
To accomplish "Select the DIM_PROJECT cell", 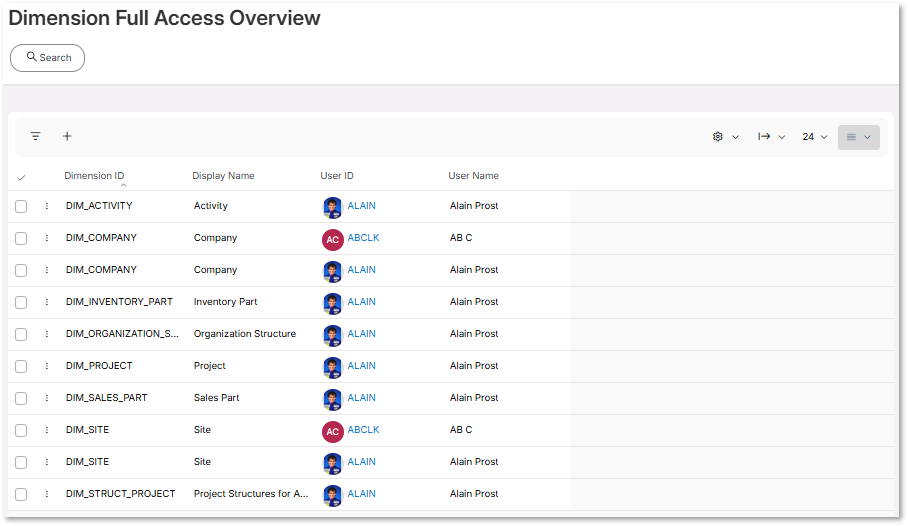I will click(x=99, y=366).
